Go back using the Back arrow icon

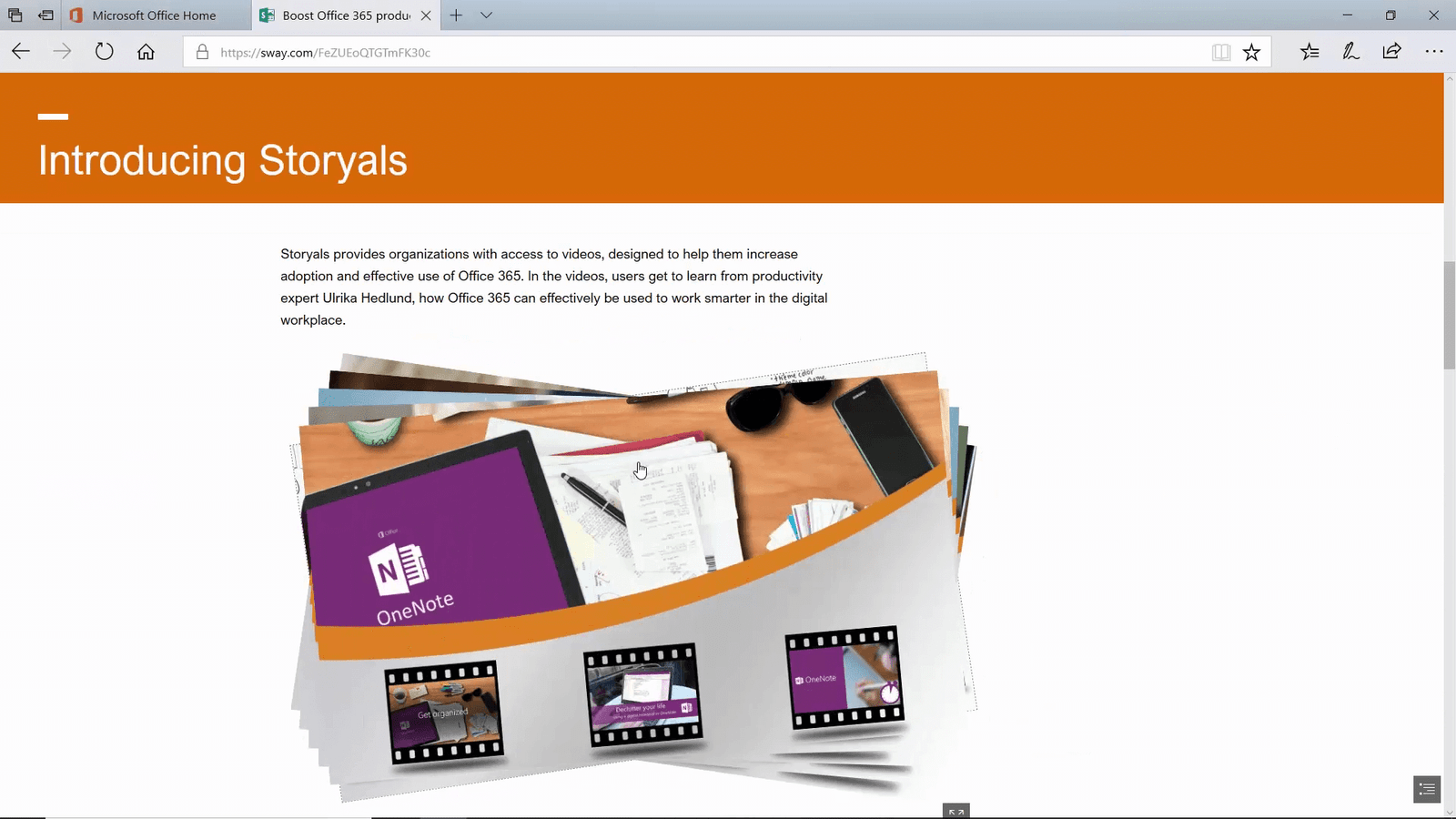tap(20, 51)
